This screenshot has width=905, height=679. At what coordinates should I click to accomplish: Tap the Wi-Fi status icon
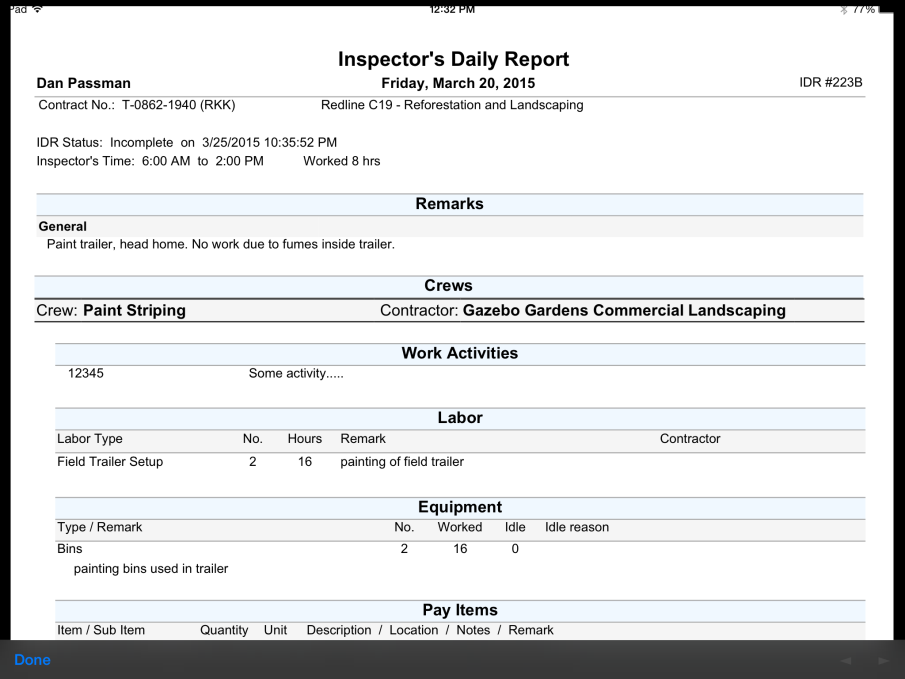[37, 9]
